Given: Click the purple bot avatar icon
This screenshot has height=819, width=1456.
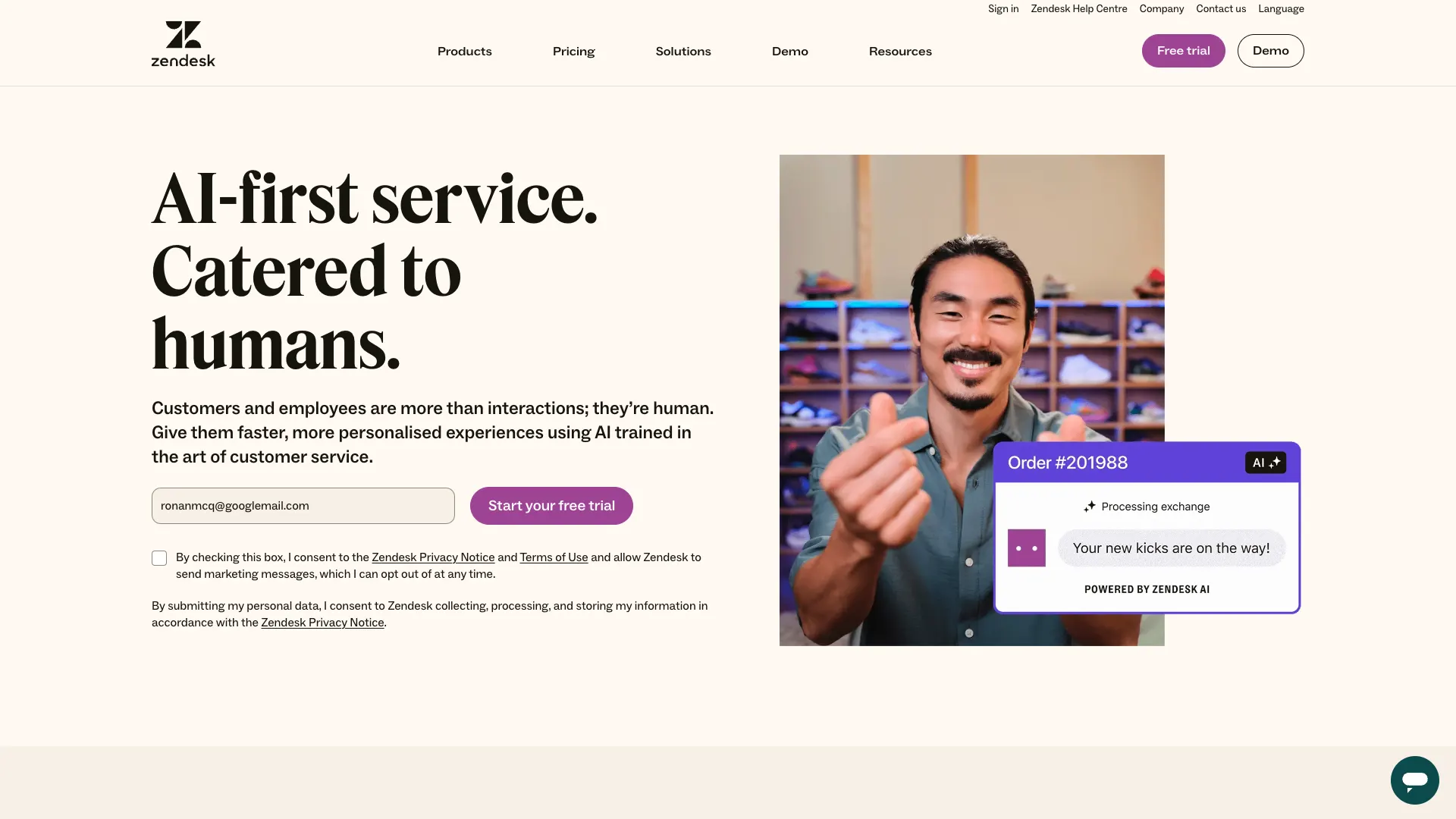Looking at the screenshot, I should [1026, 548].
